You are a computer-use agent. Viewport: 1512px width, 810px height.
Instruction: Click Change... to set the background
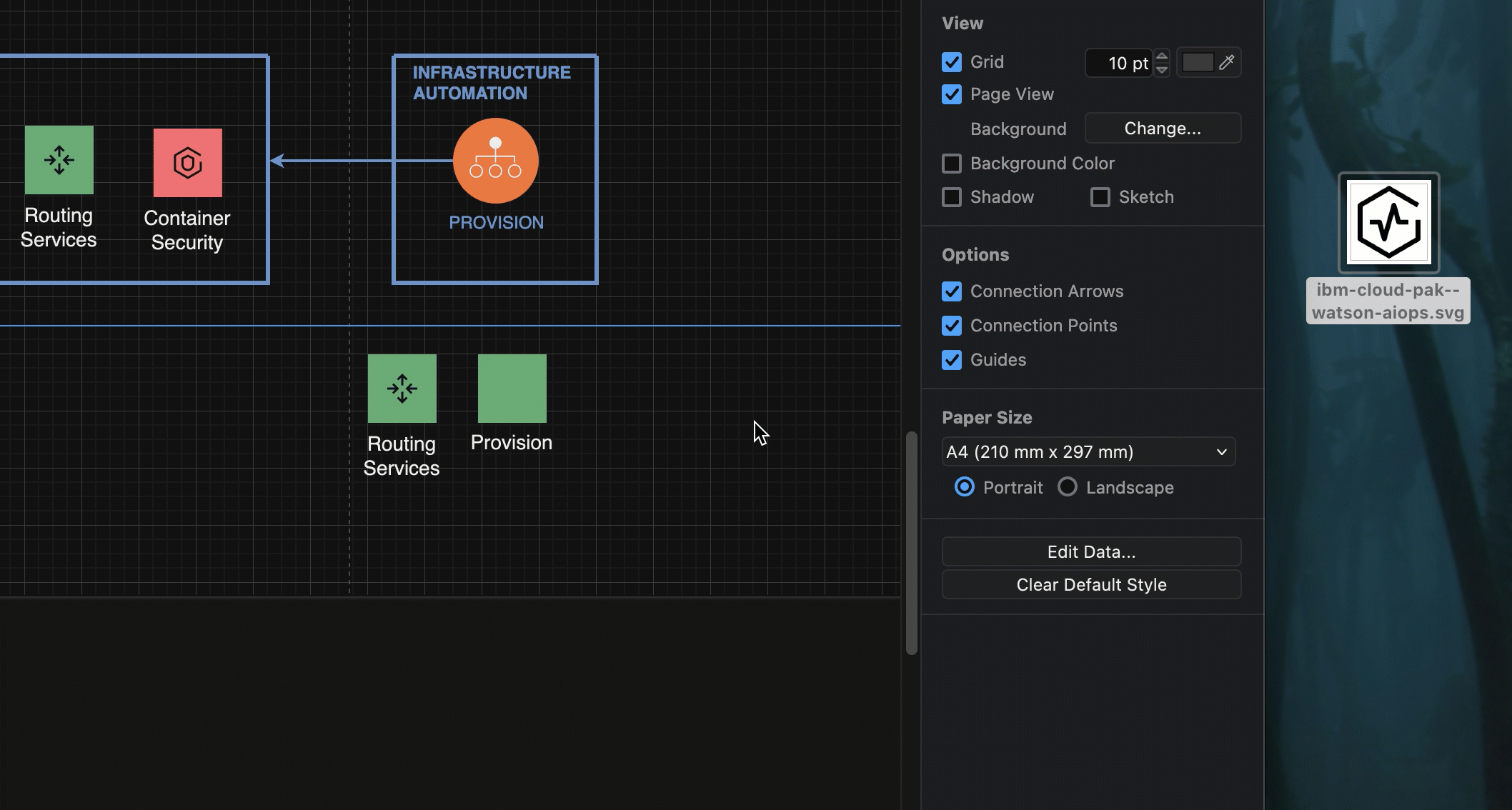pyautogui.click(x=1163, y=128)
